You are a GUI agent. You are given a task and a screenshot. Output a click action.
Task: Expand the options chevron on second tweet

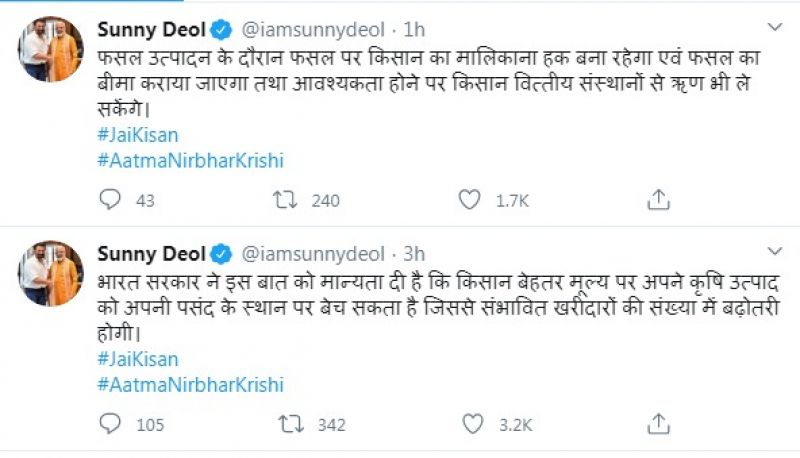(774, 252)
